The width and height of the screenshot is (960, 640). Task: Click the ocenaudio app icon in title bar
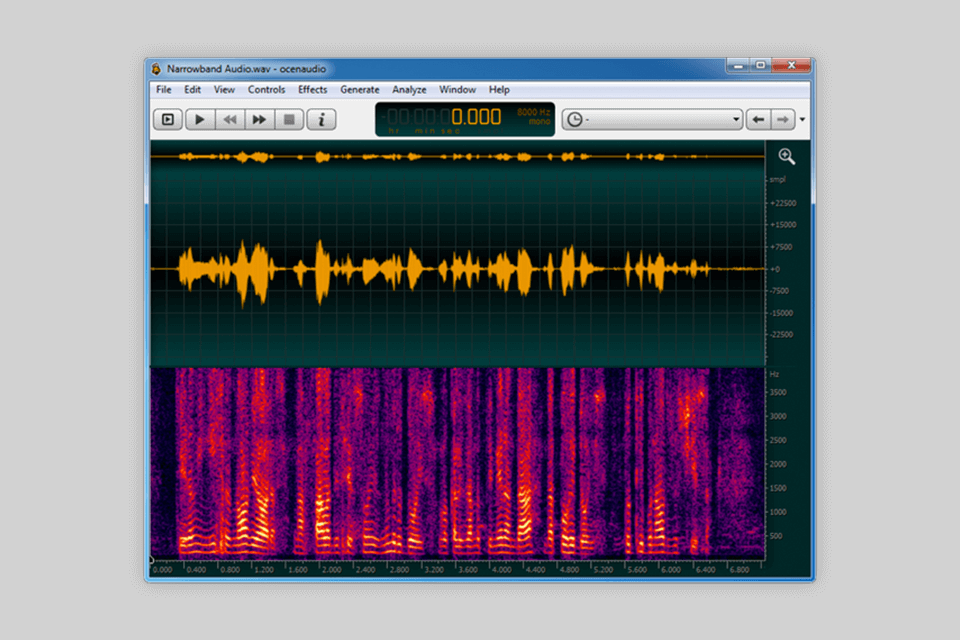157,69
